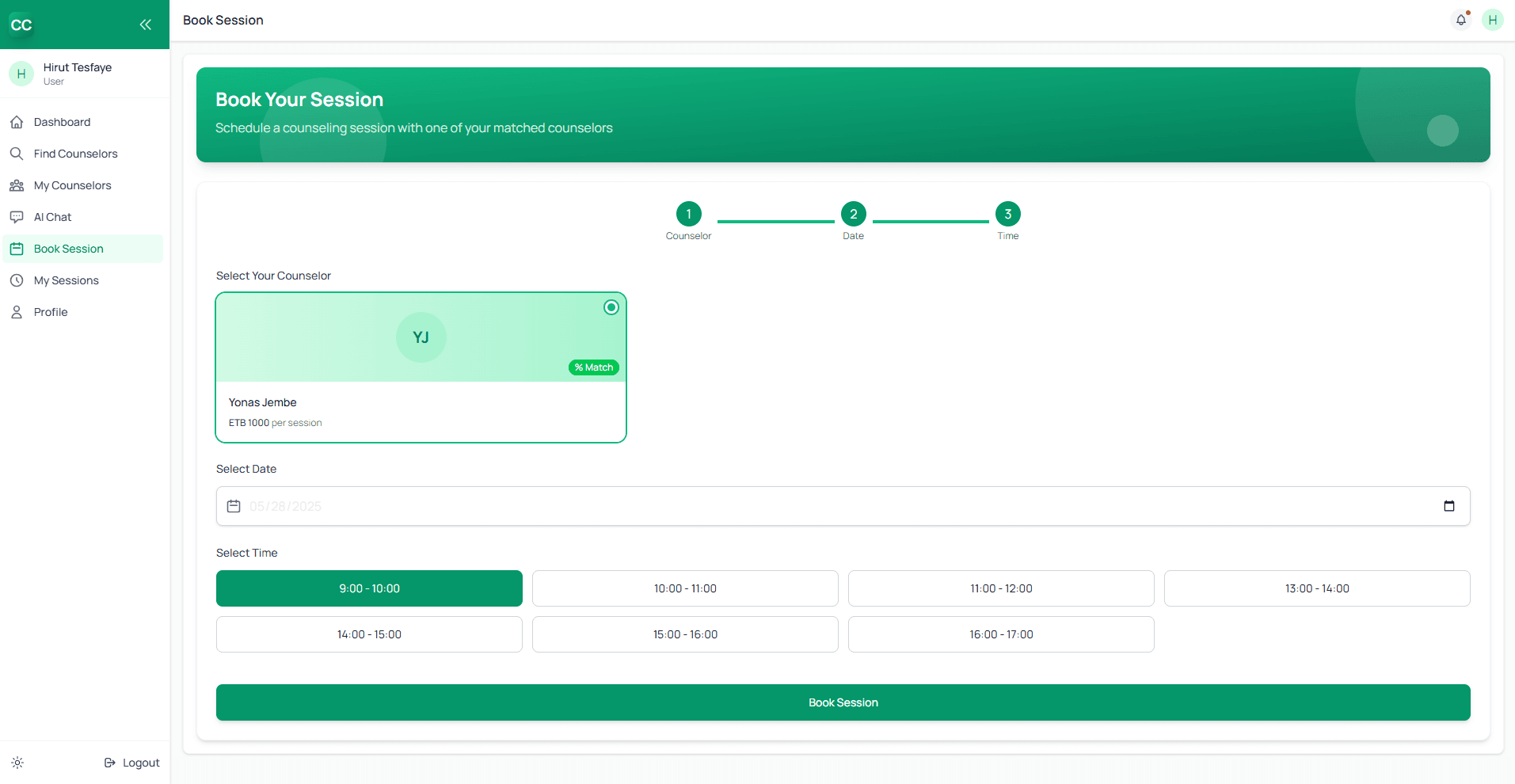Viewport: 1515px width, 784px height.
Task: Go to the My Sessions page
Action: [67, 280]
